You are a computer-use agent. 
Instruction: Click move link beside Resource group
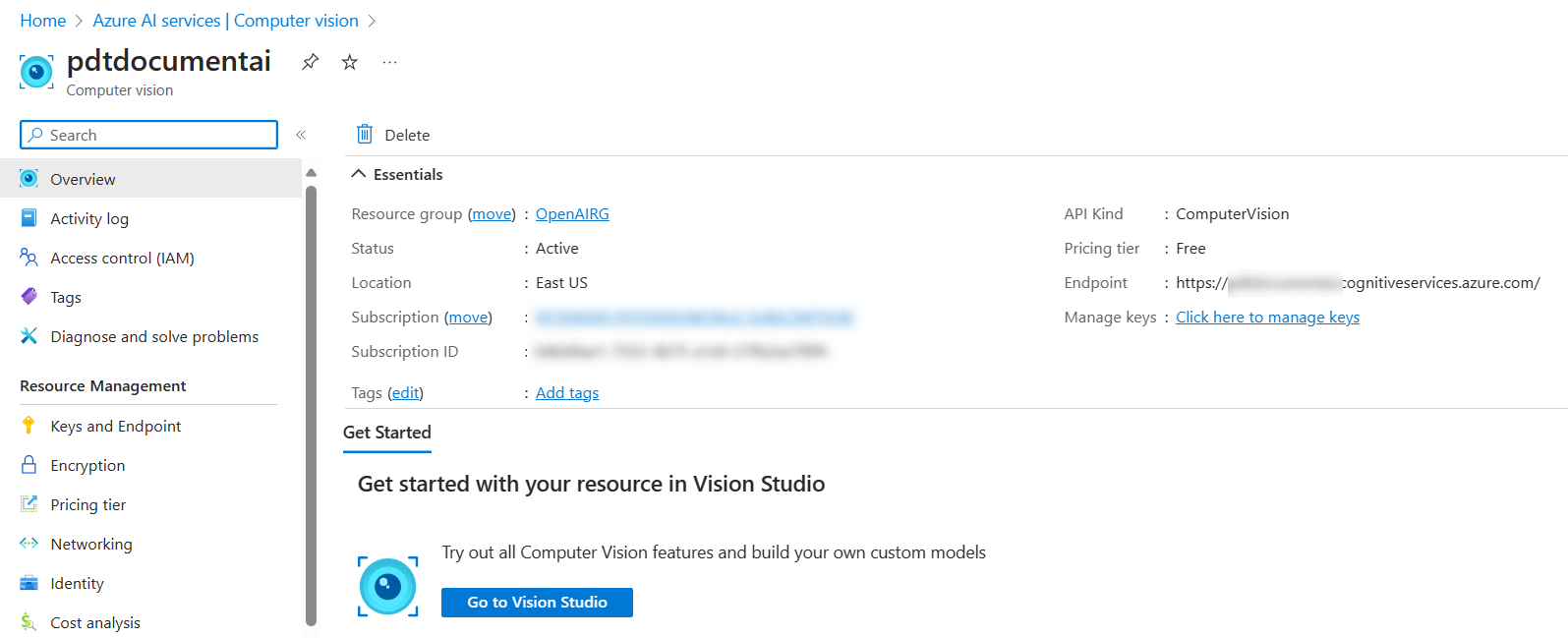coord(492,214)
